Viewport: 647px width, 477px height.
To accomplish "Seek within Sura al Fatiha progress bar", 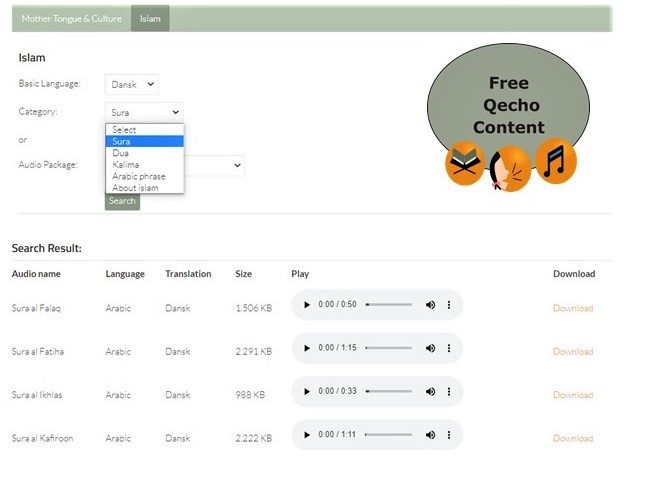I will [389, 348].
